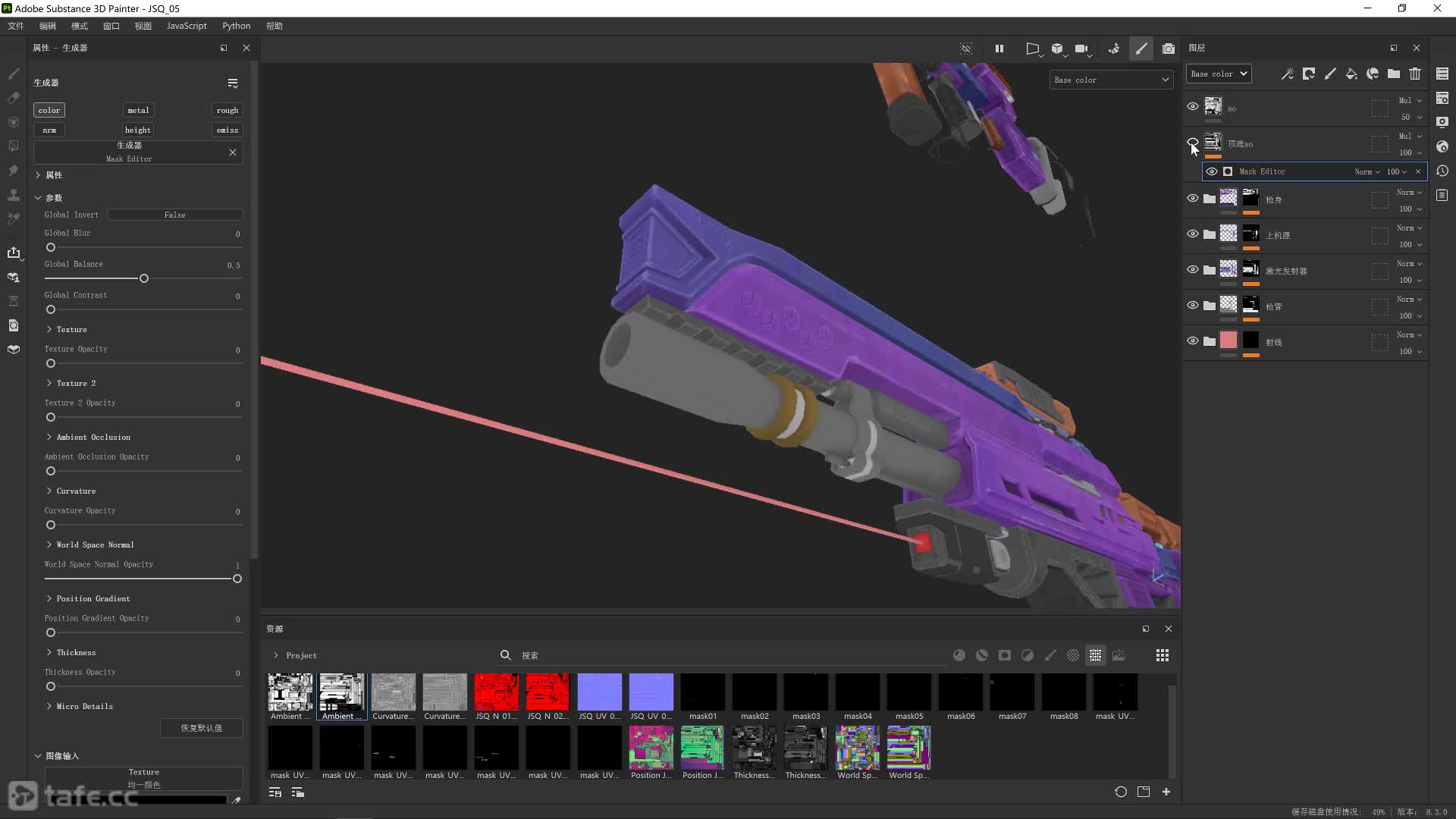This screenshot has width=1456, height=819.
Task: Pause the viewport rendering
Action: point(999,49)
